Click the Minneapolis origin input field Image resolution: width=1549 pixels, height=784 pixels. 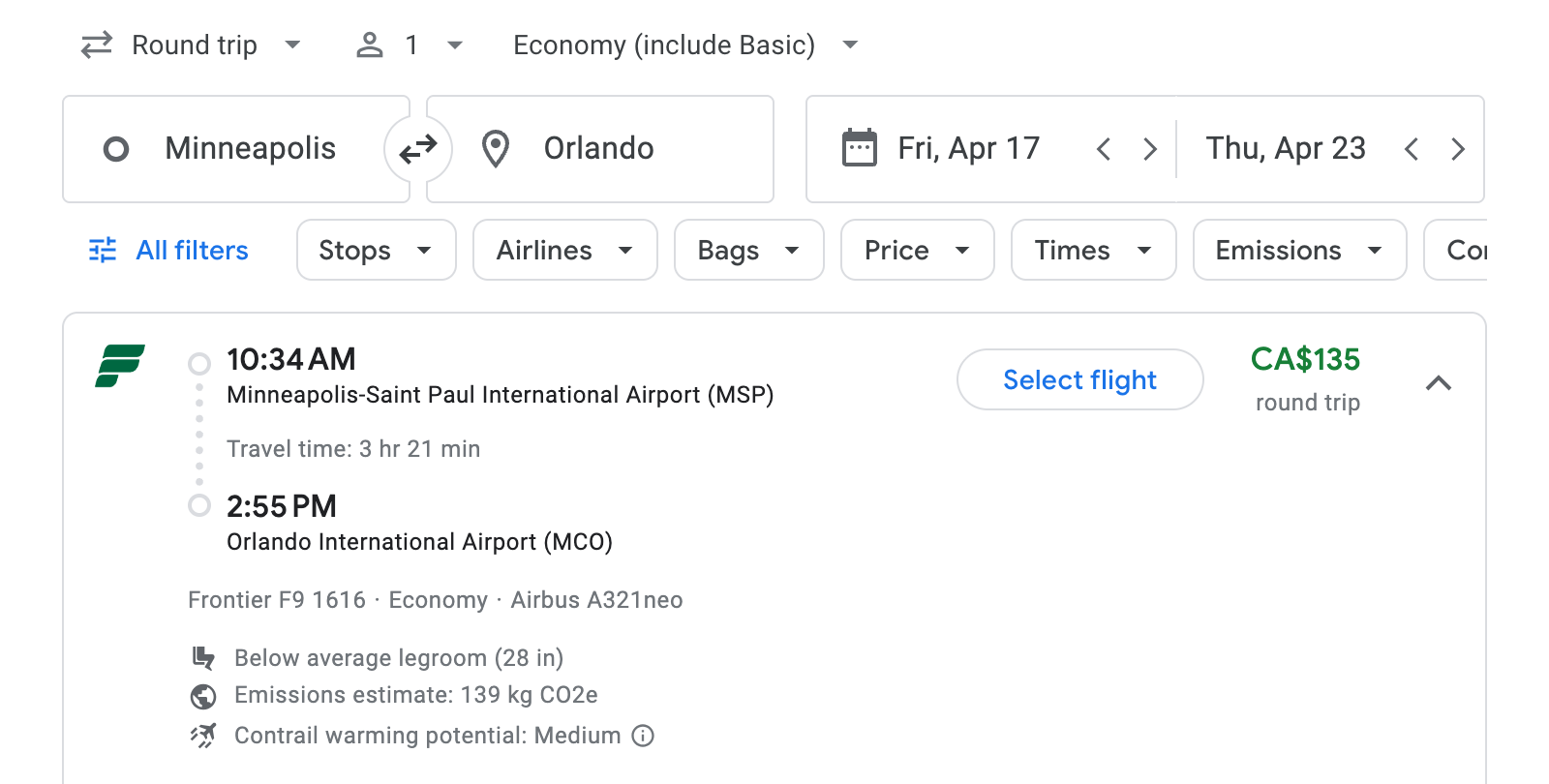(249, 148)
